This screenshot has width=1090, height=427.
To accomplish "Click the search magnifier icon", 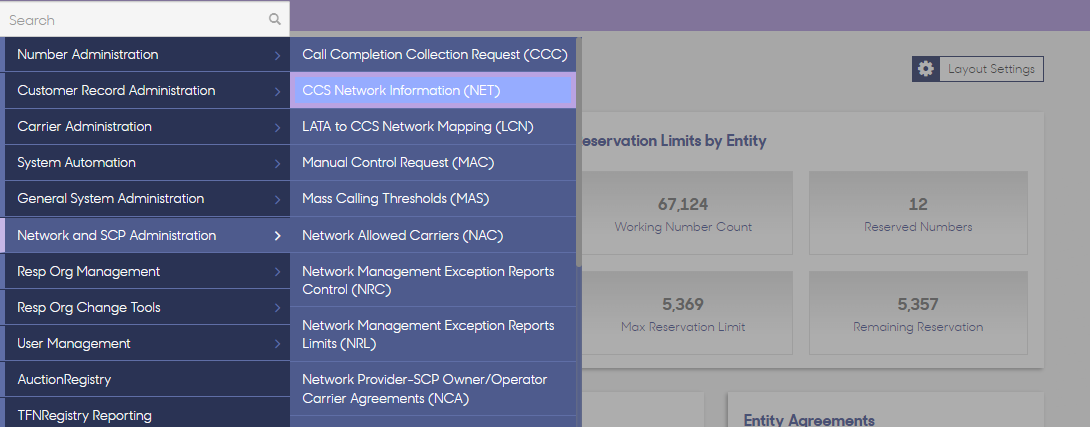I will 275,19.
